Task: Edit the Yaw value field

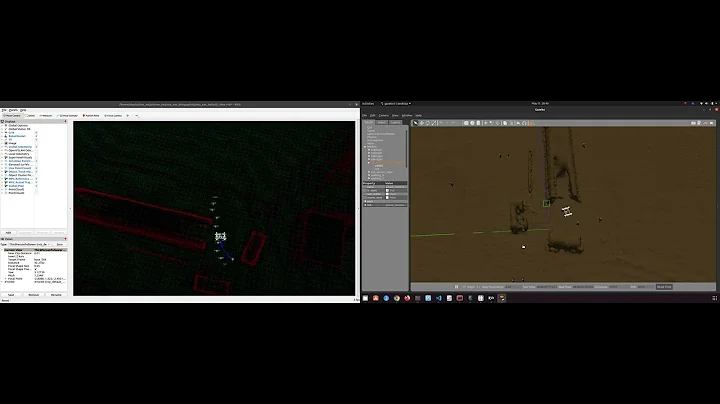Action: tap(50, 272)
